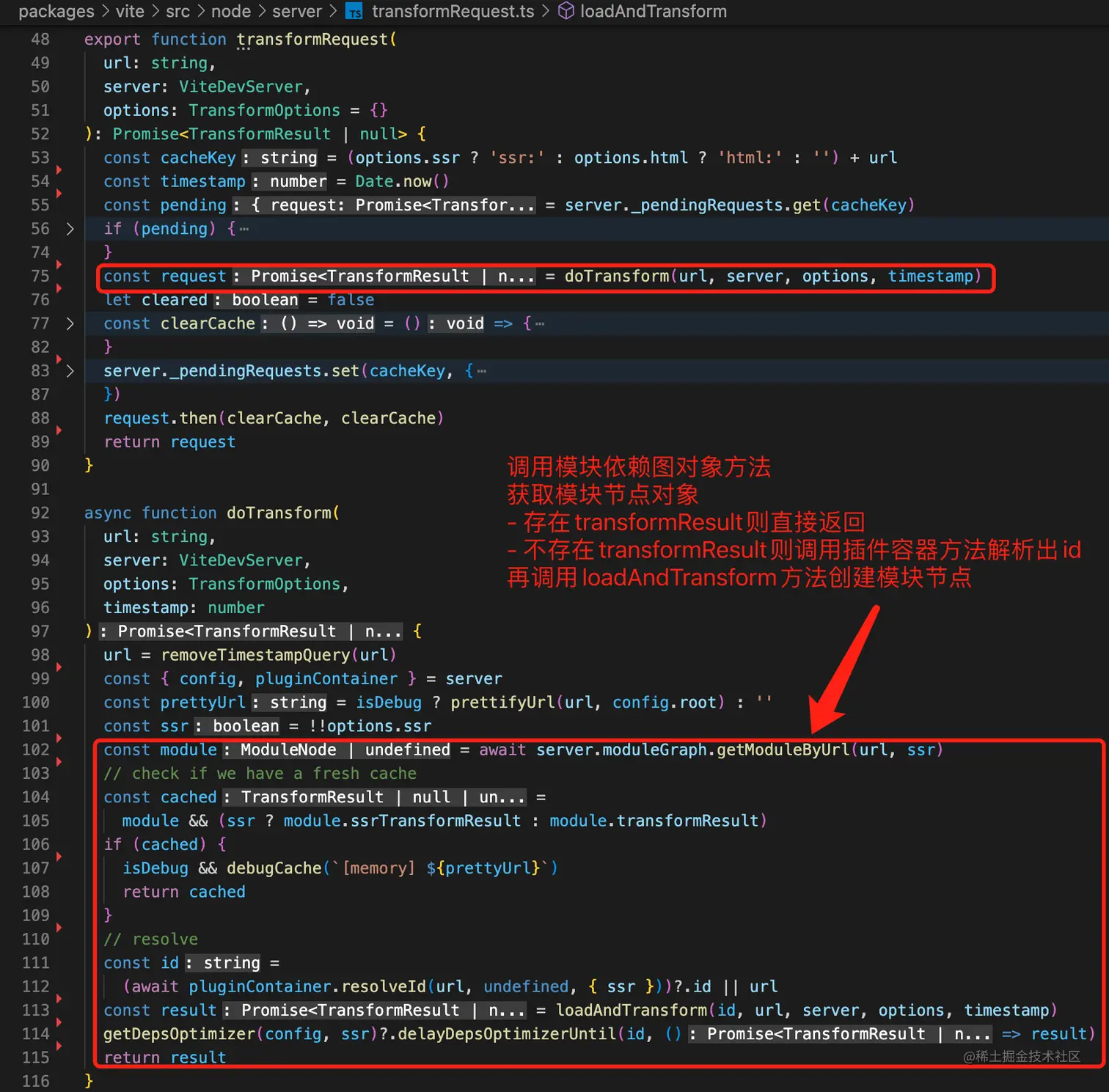Click the prettyUrl variable on line 100
Image resolution: width=1109 pixels, height=1092 pixels.
[x=203, y=703]
